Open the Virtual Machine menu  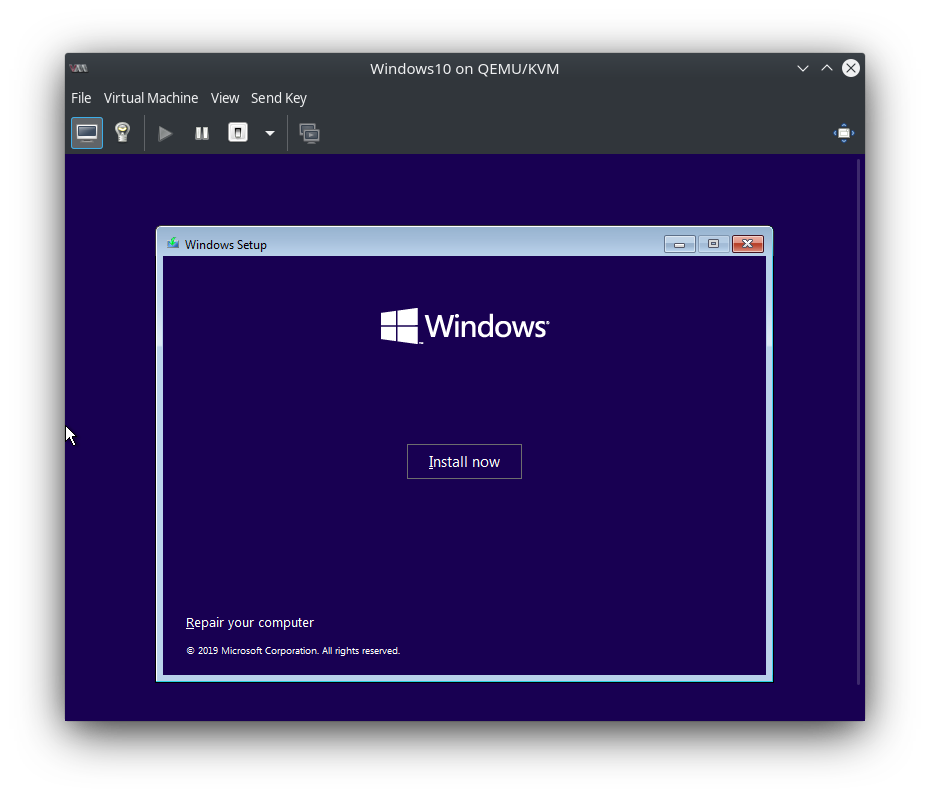(151, 98)
